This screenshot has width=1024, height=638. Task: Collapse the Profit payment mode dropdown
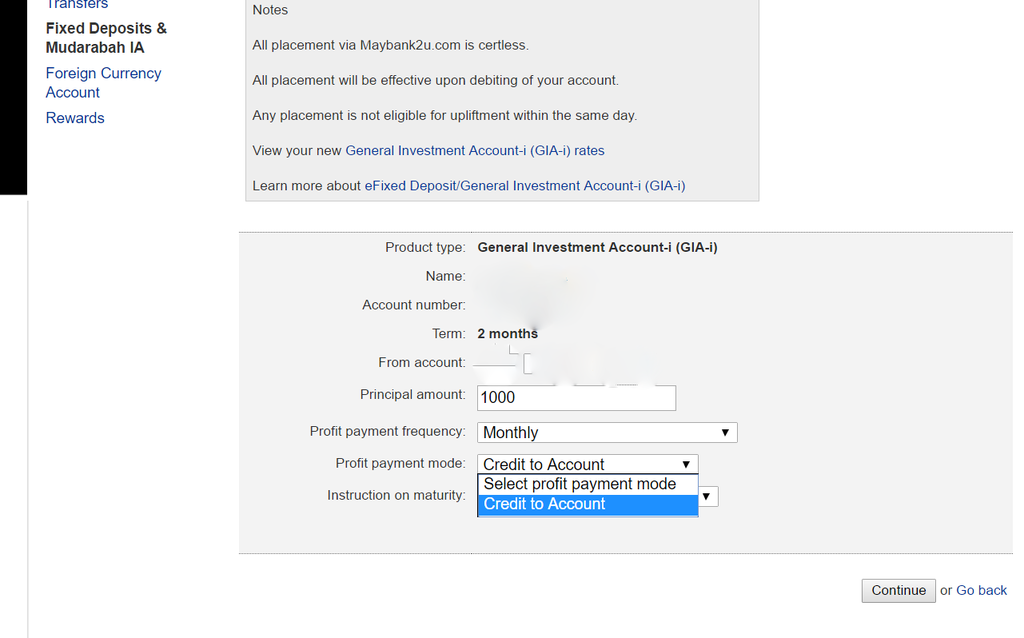(587, 464)
